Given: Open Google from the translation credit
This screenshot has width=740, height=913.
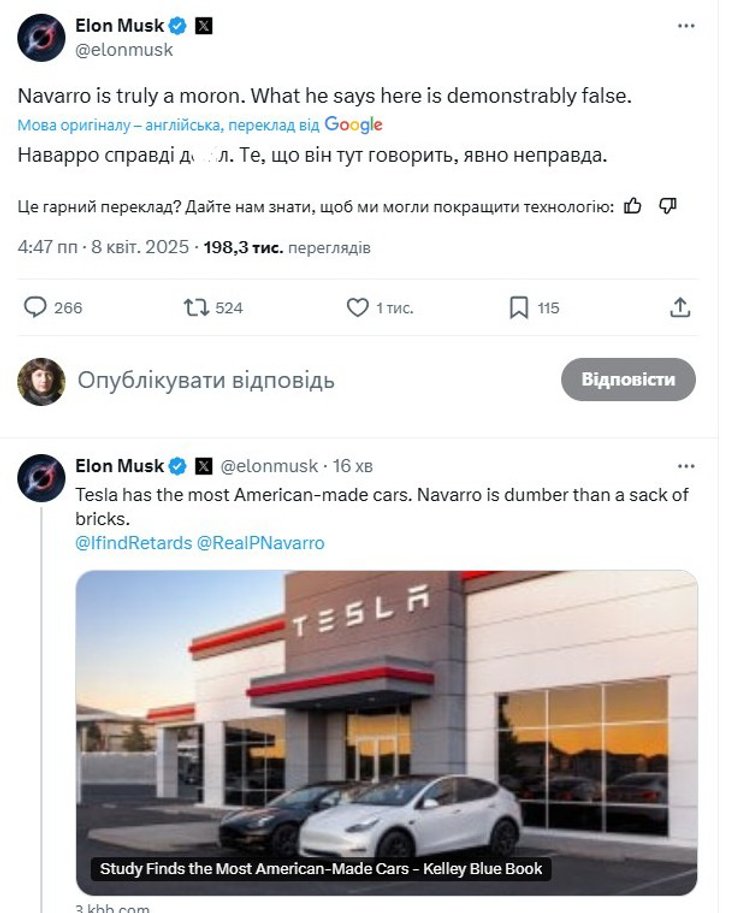Looking at the screenshot, I should 352,122.
